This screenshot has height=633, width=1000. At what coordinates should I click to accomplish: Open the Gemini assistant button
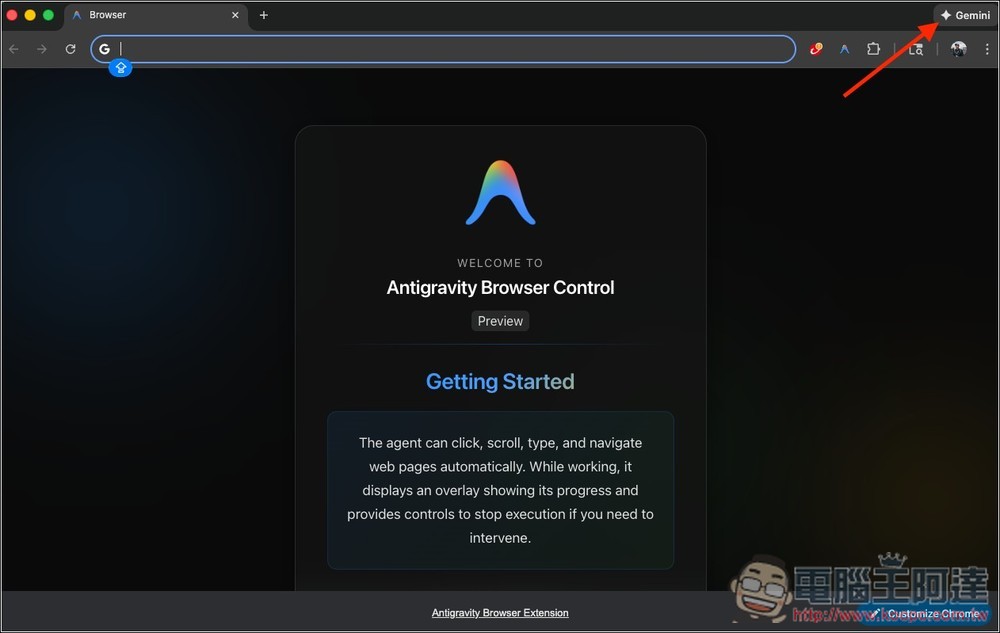(965, 15)
